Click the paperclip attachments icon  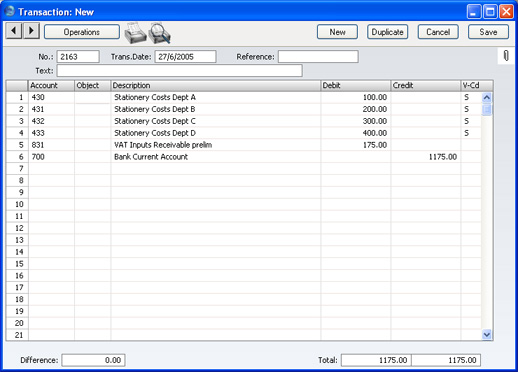pyautogui.click(x=506, y=56)
